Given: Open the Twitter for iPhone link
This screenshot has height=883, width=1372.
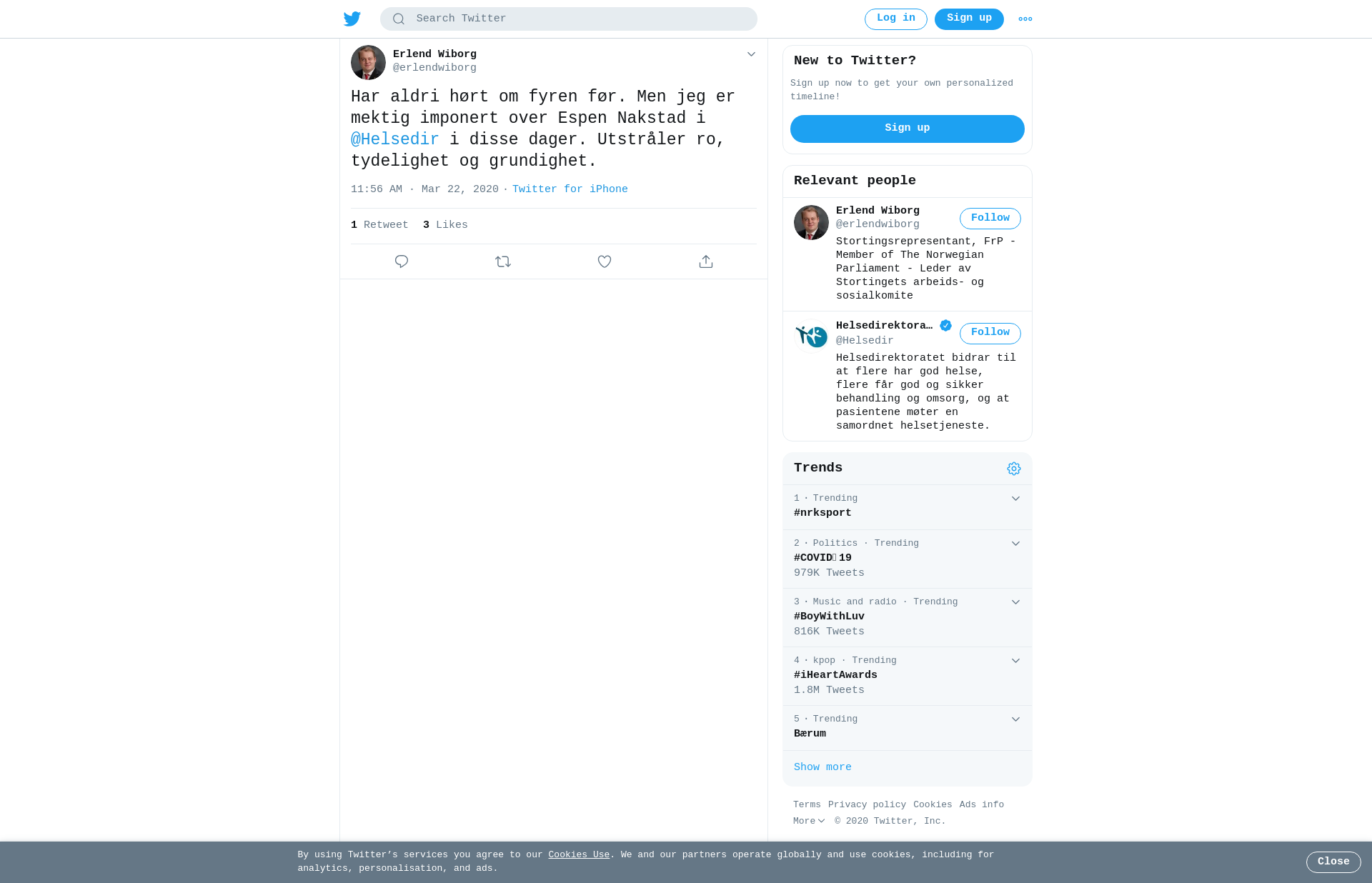Looking at the screenshot, I should tap(570, 189).
